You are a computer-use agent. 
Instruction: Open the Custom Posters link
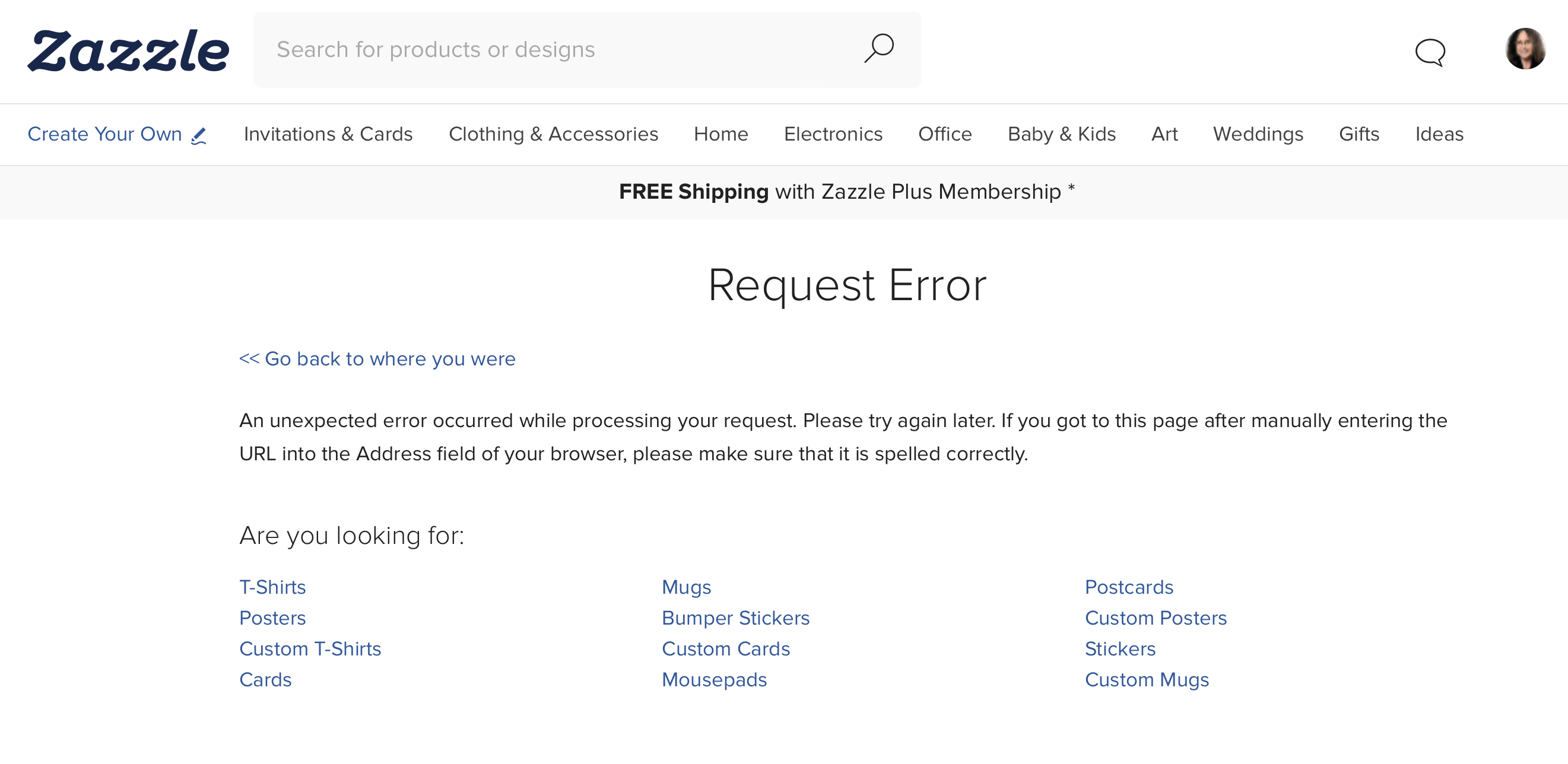coord(1156,618)
